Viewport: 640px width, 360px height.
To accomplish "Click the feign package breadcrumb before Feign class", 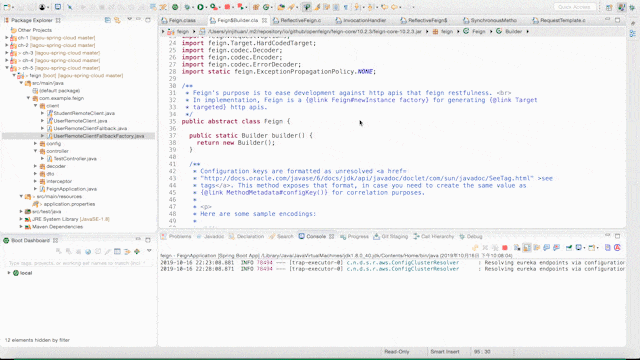I will [x=447, y=31].
